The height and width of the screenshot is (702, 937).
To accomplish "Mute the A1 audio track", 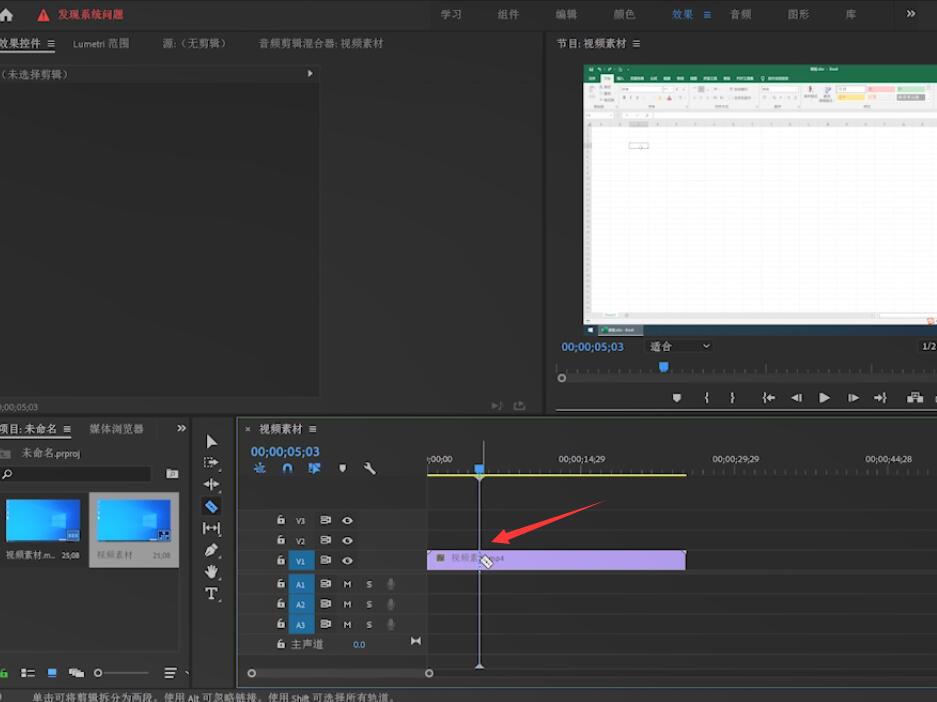I will [347, 584].
